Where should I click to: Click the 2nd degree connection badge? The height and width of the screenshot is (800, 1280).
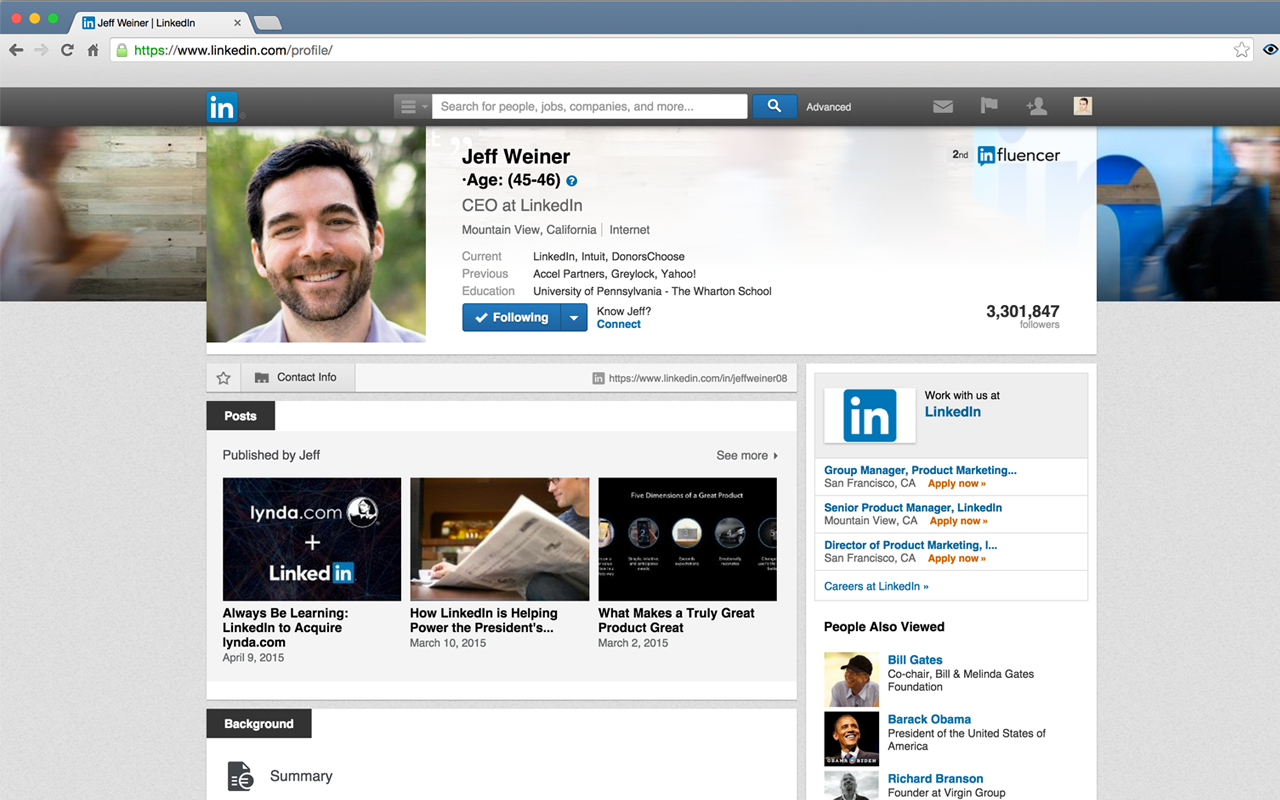960,155
